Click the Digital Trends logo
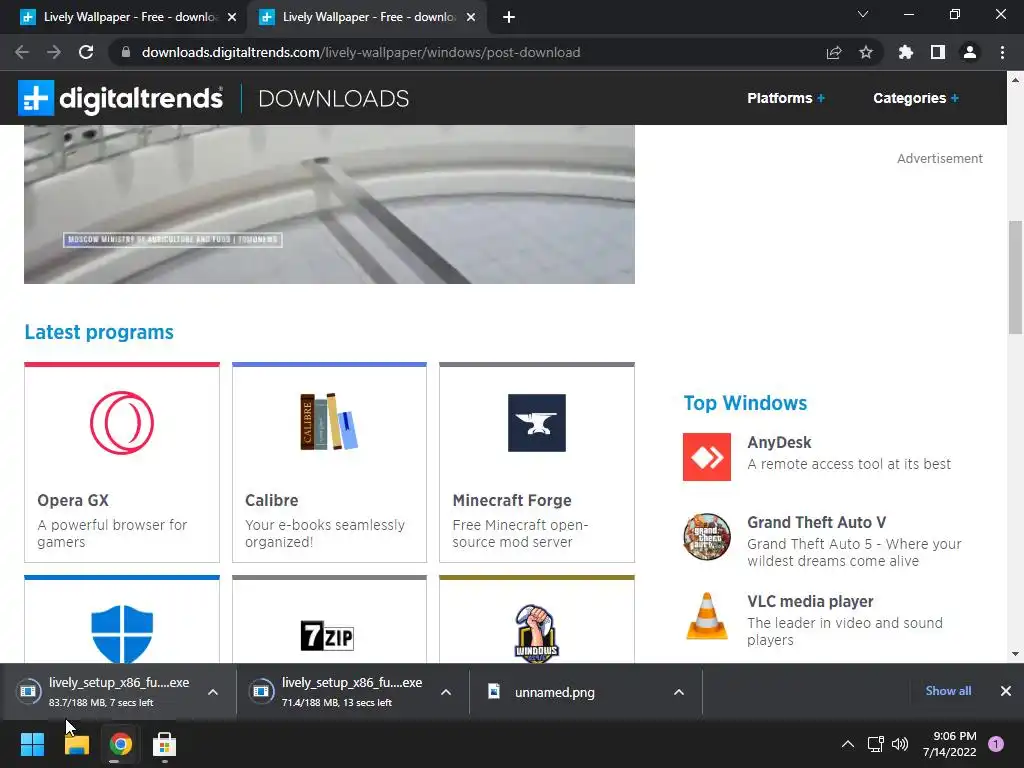Image resolution: width=1024 pixels, height=768 pixels. pyautogui.click(x=120, y=98)
